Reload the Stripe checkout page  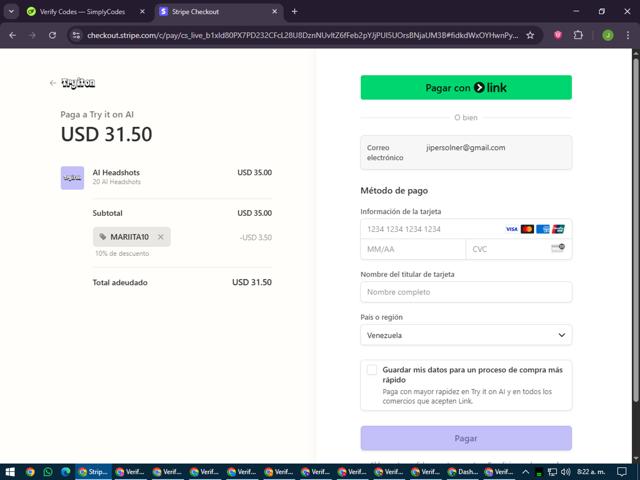click(52, 36)
